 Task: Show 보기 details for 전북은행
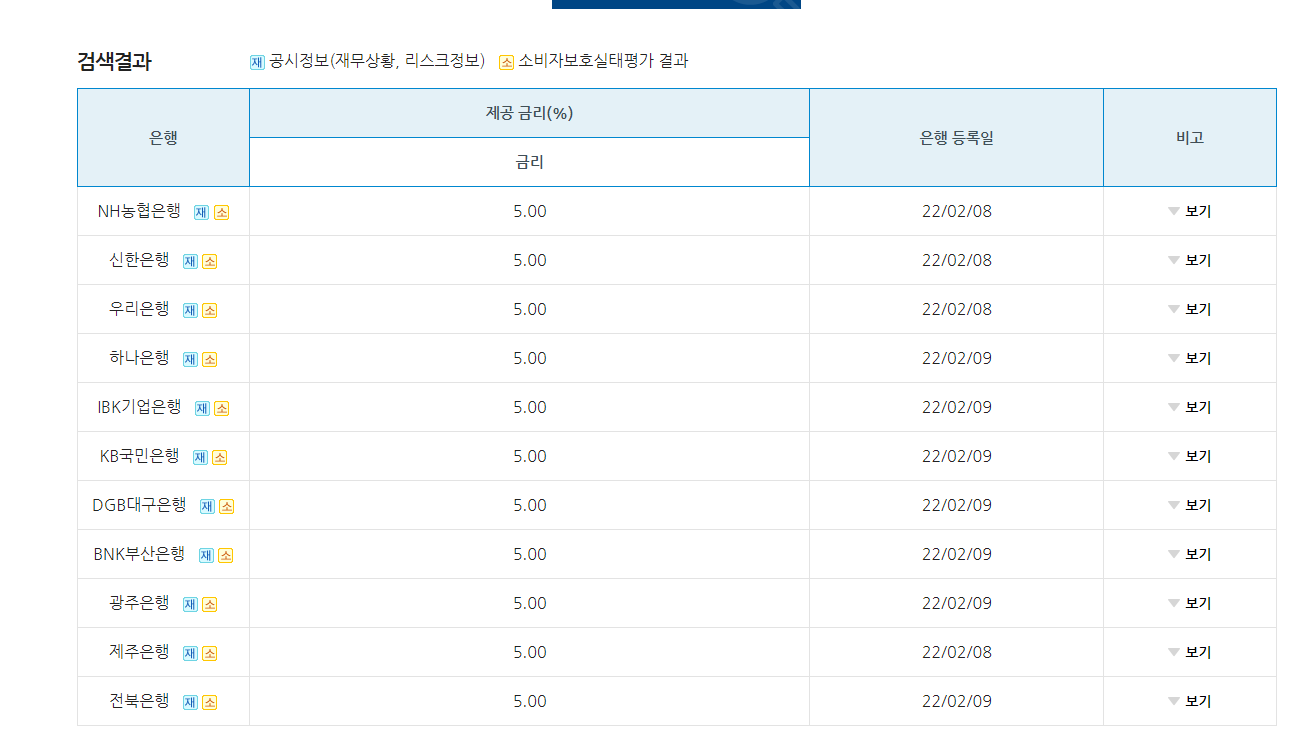(x=1189, y=701)
